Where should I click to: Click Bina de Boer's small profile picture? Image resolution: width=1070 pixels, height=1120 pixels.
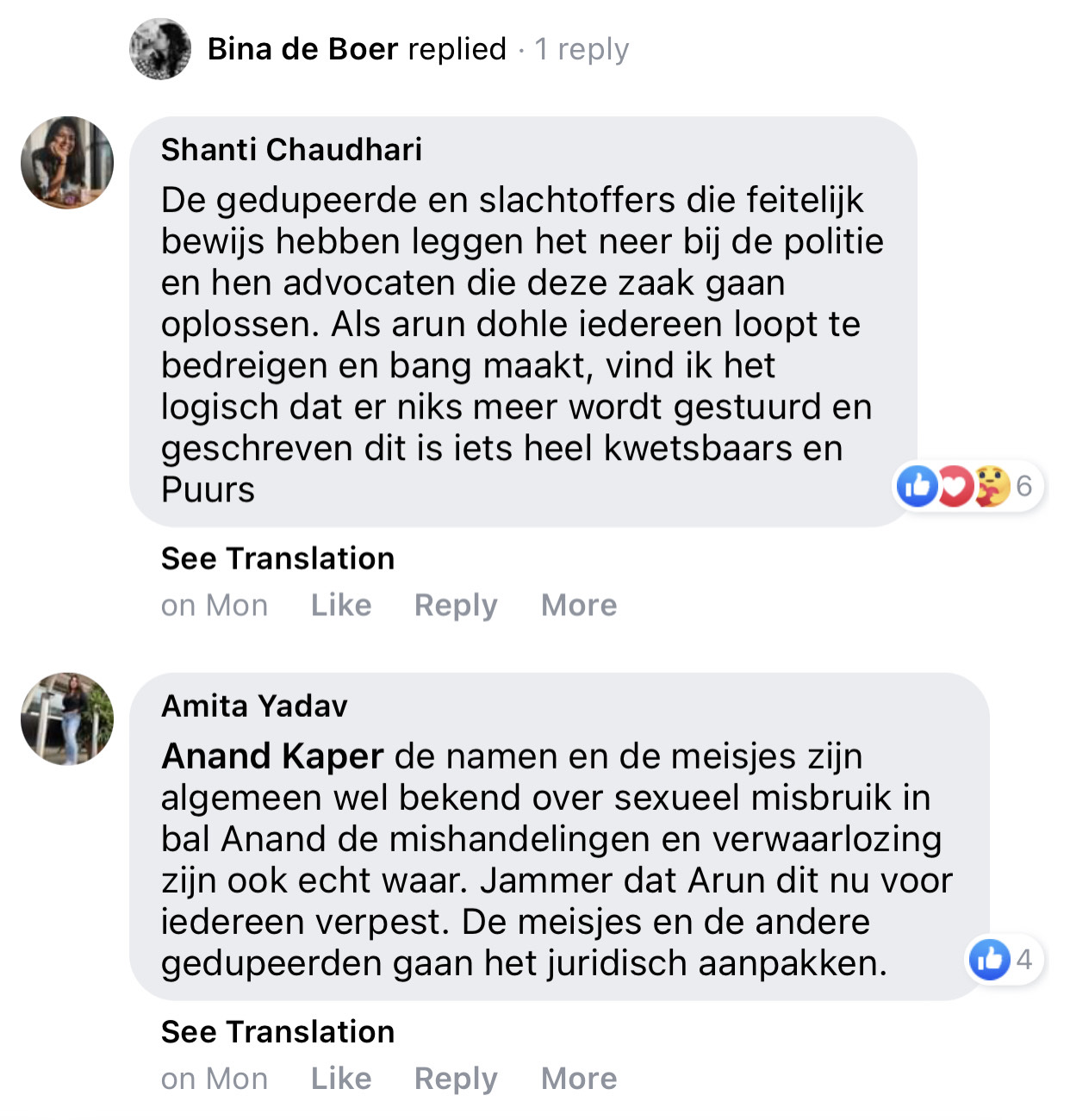[x=160, y=49]
